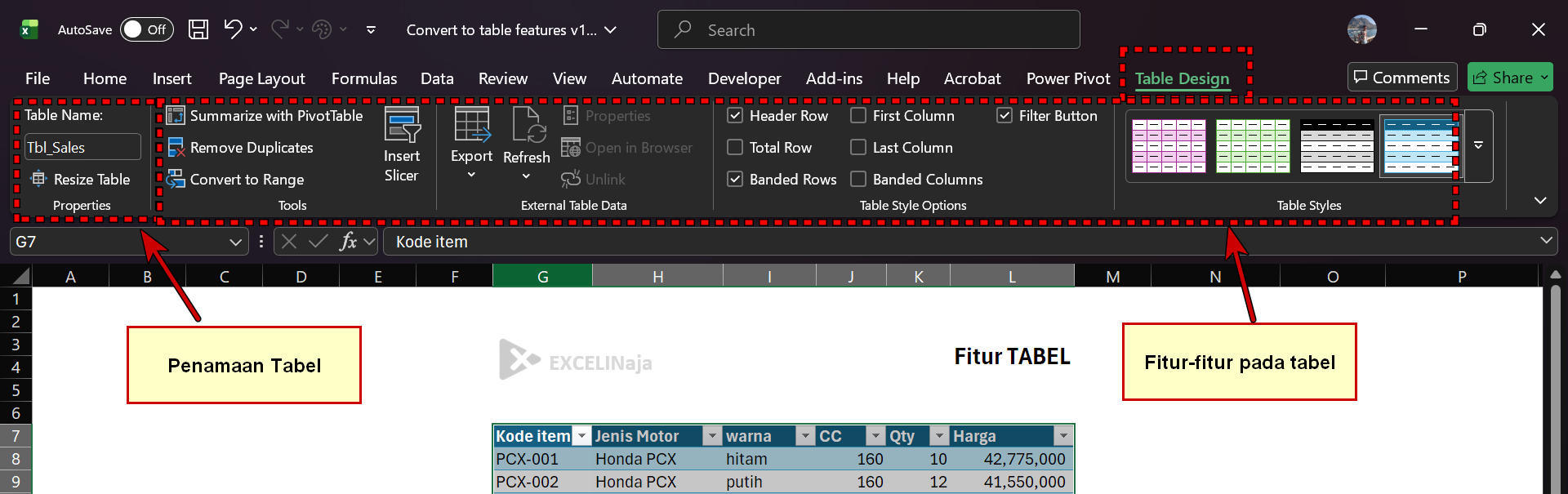Click the user profile picture
The image size is (1568, 494).
(x=1362, y=29)
